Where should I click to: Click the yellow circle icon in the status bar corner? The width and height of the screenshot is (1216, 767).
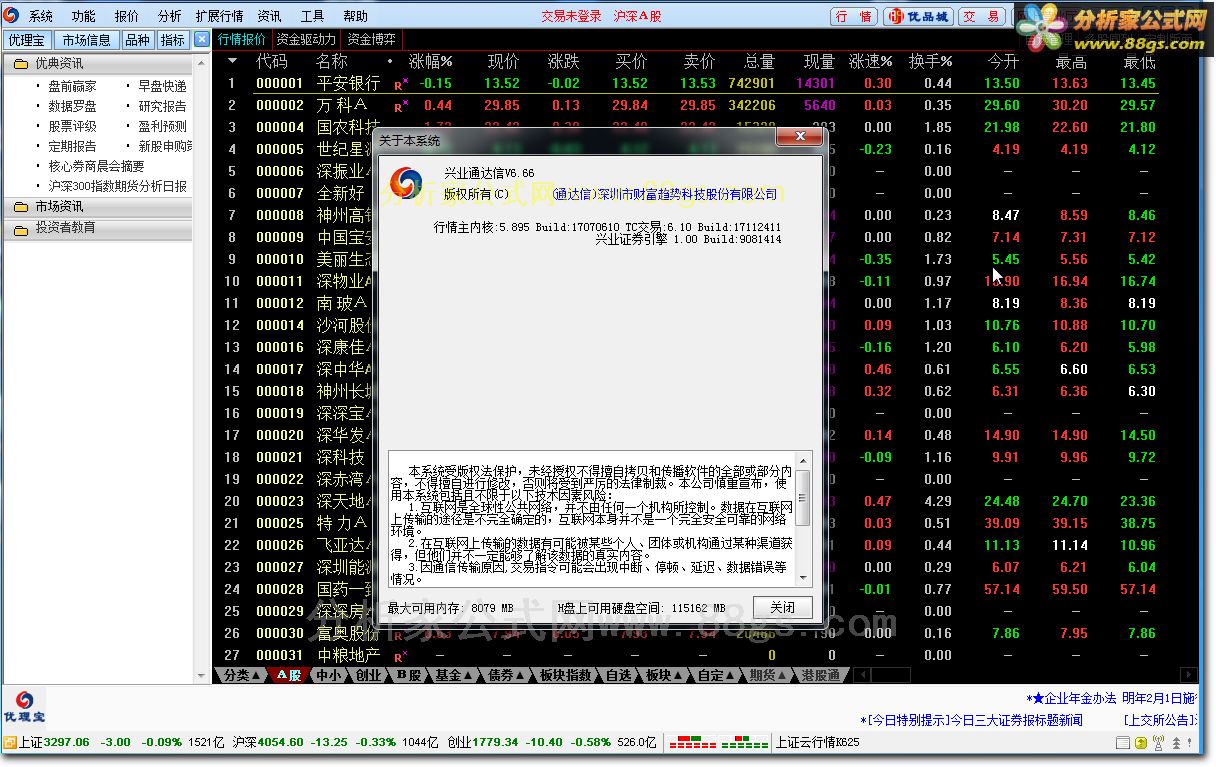coord(1139,743)
